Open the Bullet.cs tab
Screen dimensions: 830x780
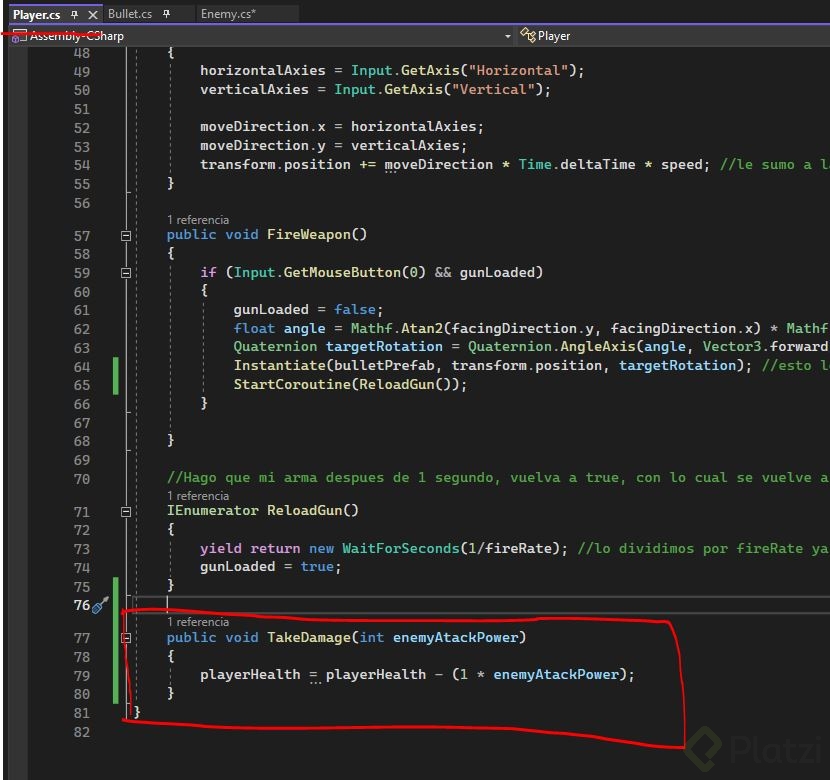[130, 14]
